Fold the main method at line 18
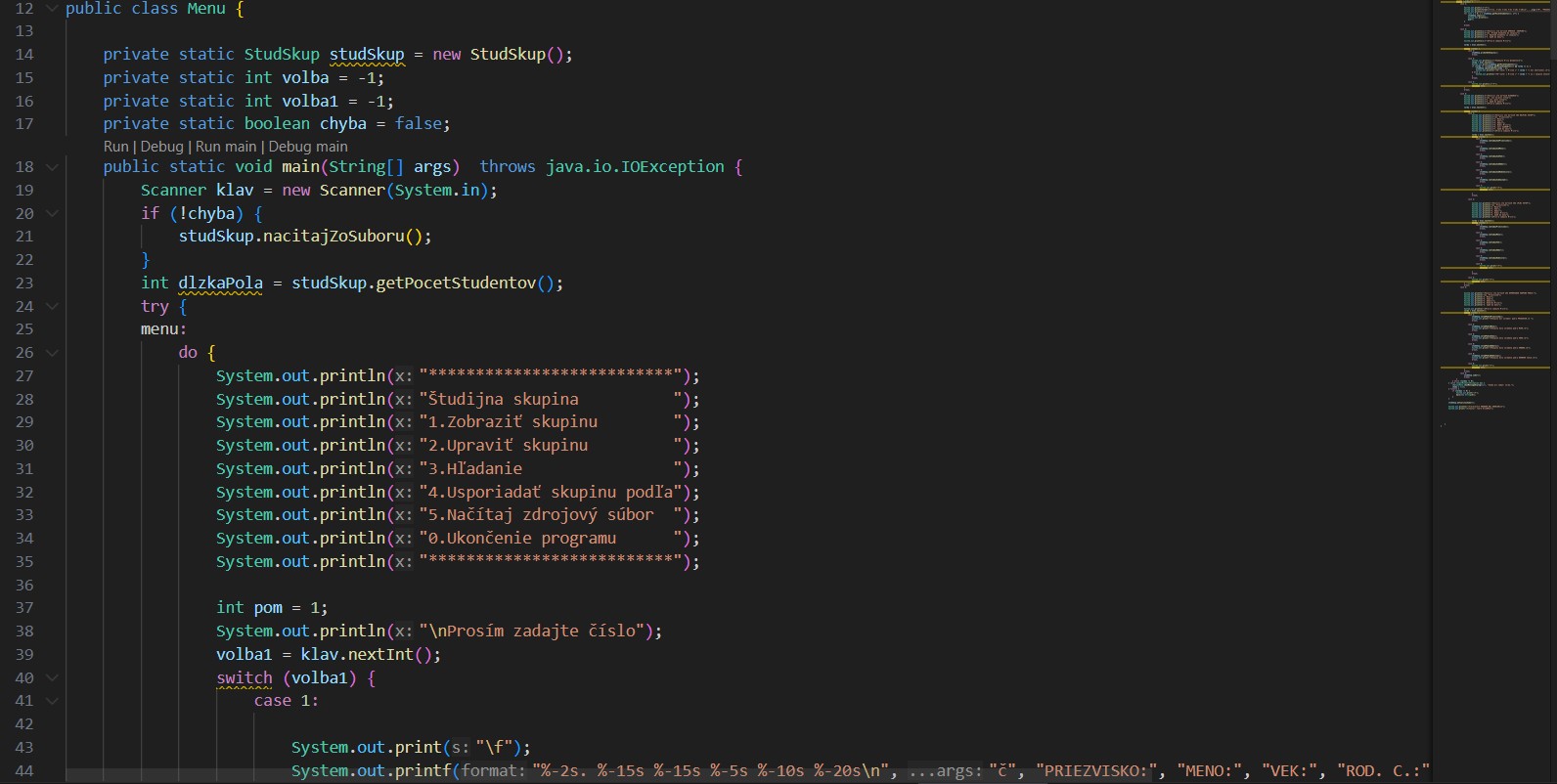Screen dimensions: 1557x784 [x=52, y=167]
